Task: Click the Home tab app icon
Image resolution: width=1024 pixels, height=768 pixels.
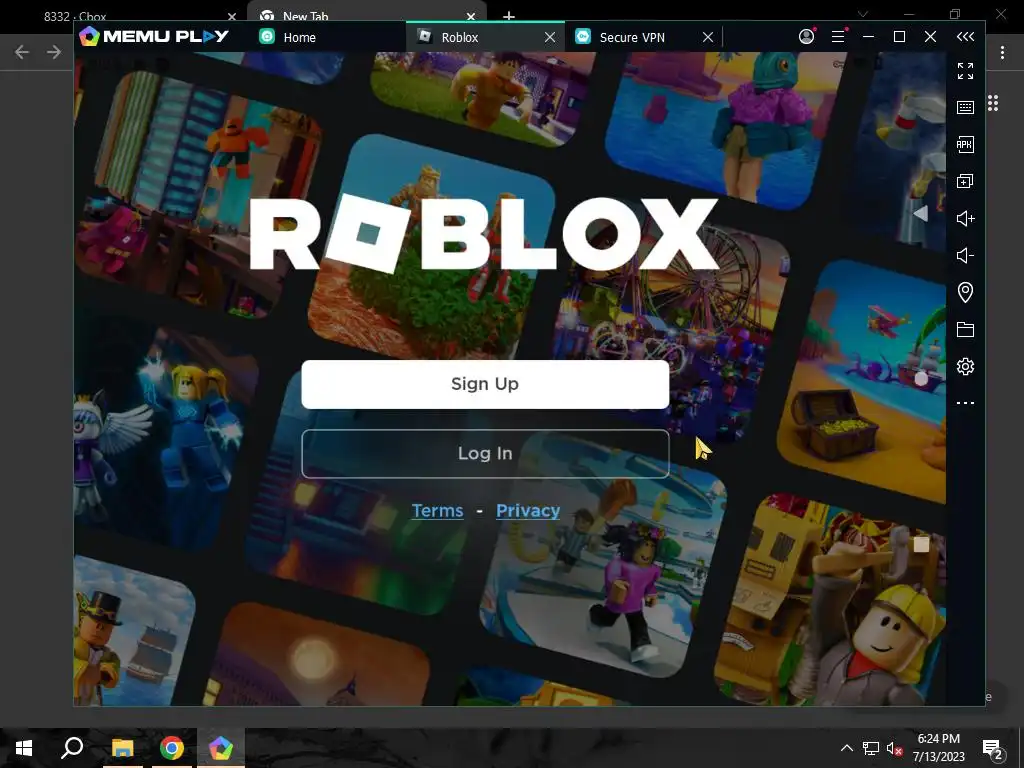Action: pyautogui.click(x=267, y=37)
